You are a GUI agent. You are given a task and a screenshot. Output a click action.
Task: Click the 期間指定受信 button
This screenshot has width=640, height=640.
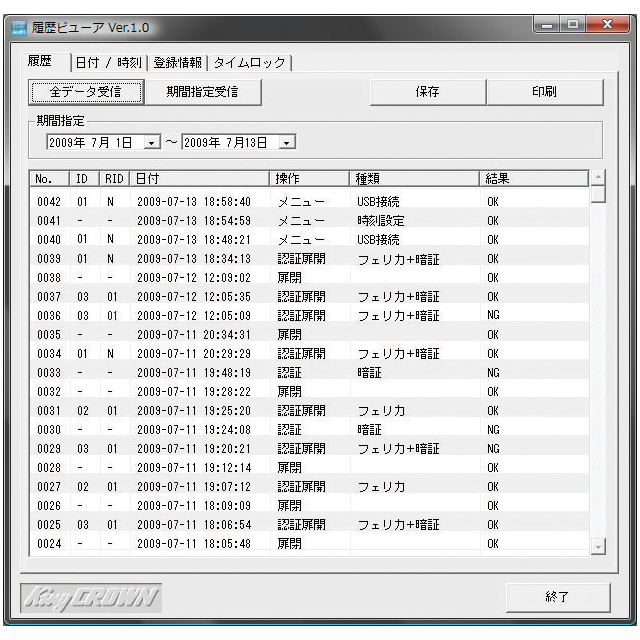pyautogui.click(x=201, y=92)
